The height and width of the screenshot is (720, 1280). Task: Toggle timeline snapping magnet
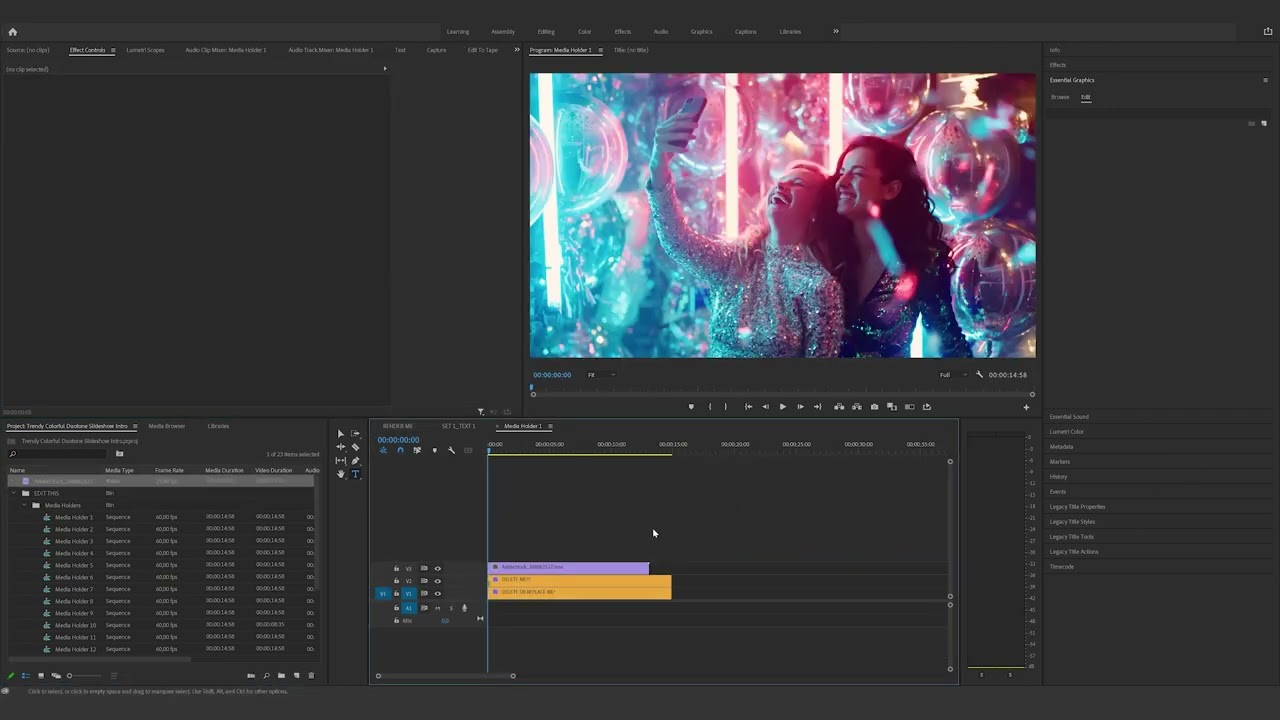click(400, 450)
